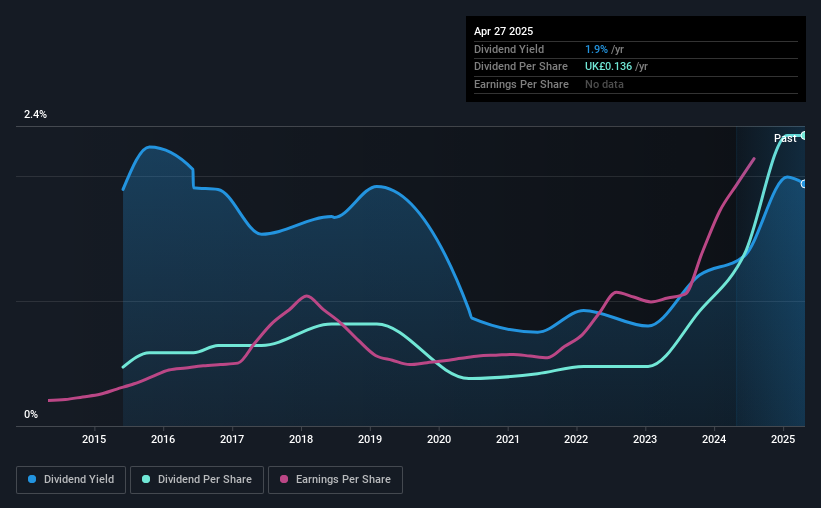Viewport: 821px width, 508px height.
Task: Click the 2024 x-axis label
Action: 714,439
